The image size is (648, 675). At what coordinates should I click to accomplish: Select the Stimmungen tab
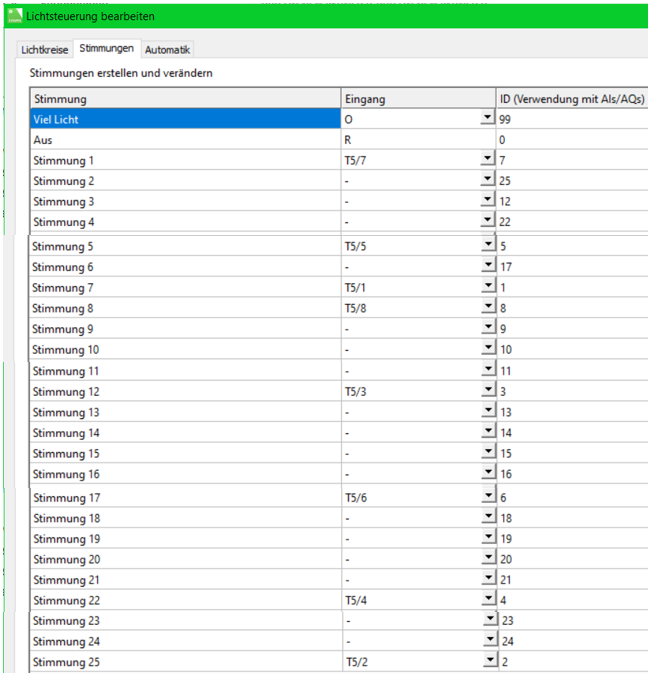click(106, 48)
